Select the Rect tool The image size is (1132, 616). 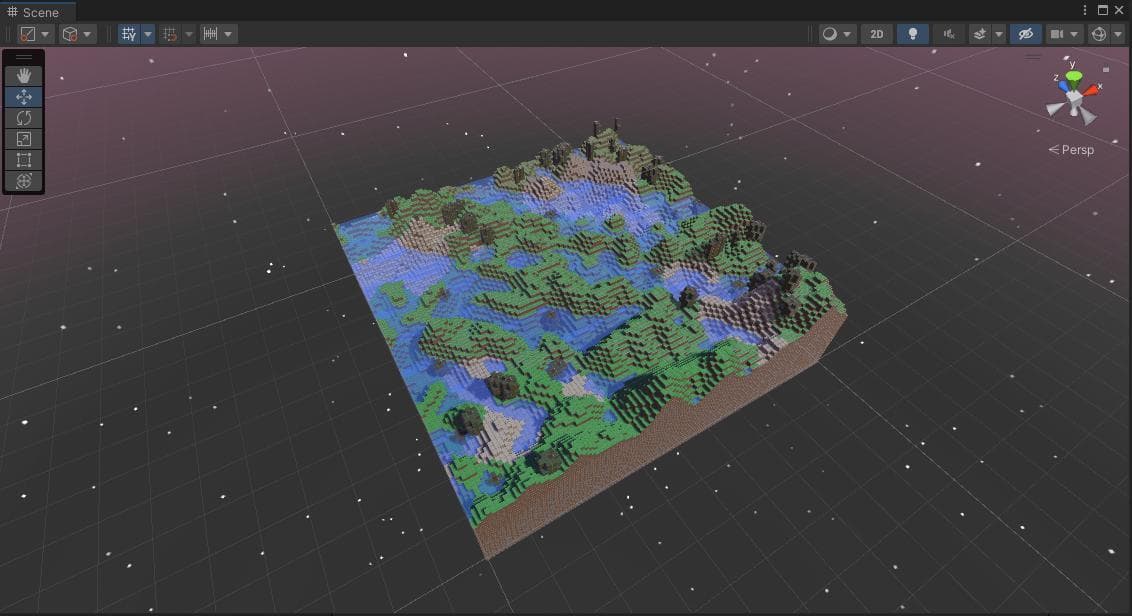[x=24, y=160]
